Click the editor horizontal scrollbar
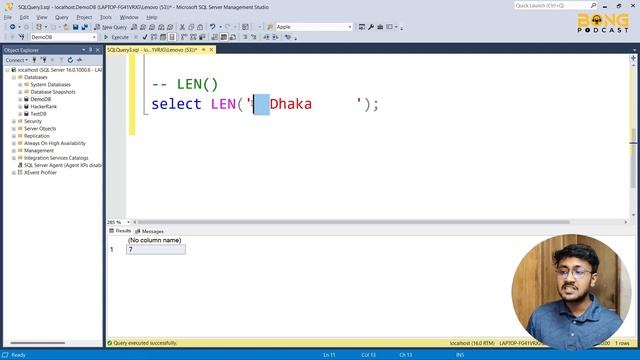 click(x=353, y=222)
